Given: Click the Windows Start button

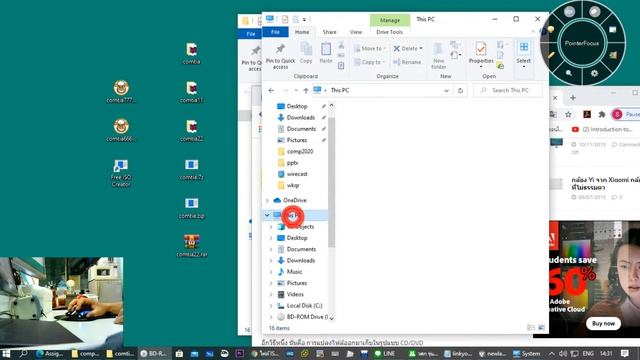Looking at the screenshot, I should 6,353.
